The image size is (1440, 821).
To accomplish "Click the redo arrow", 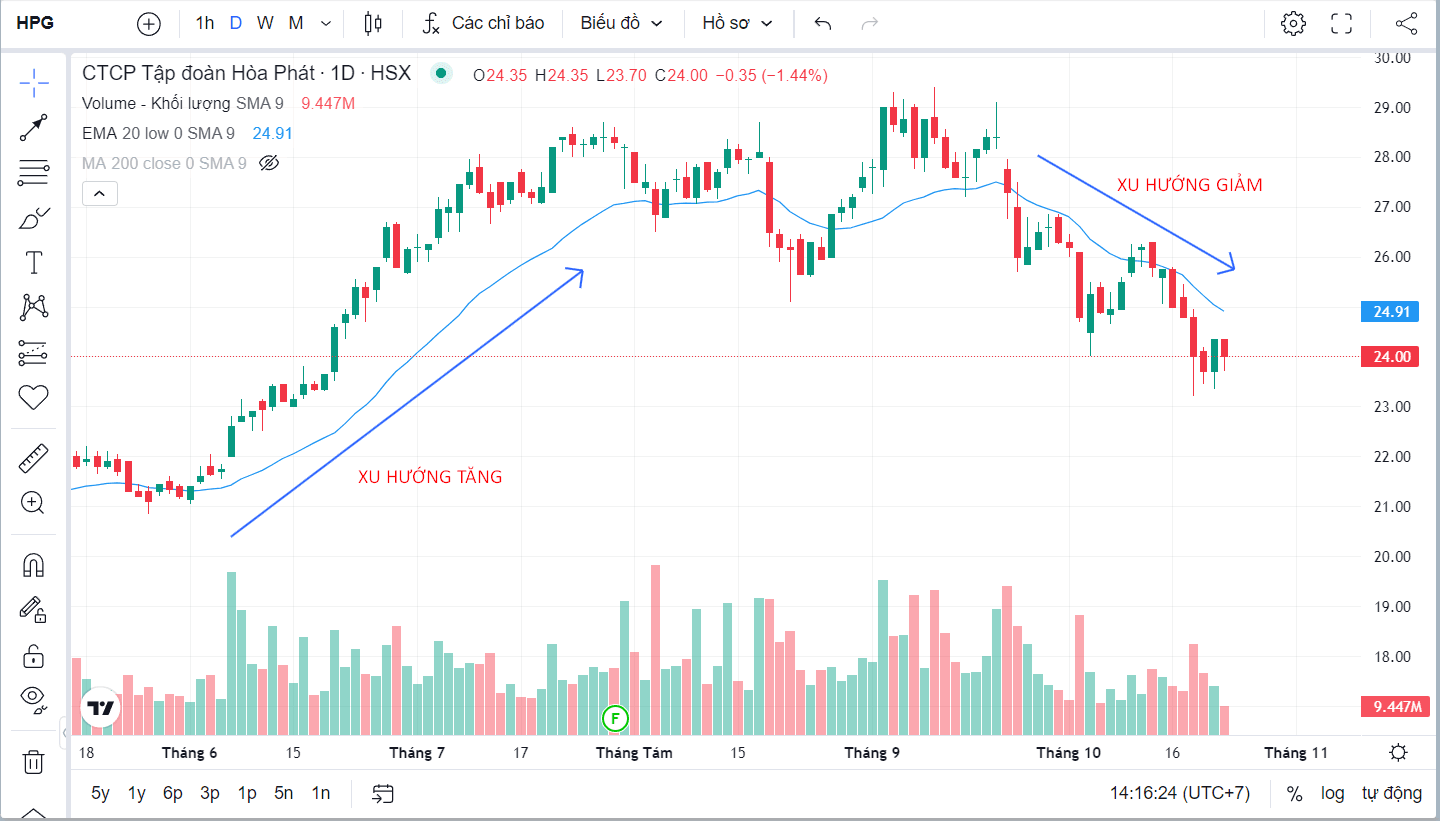I will (870, 23).
